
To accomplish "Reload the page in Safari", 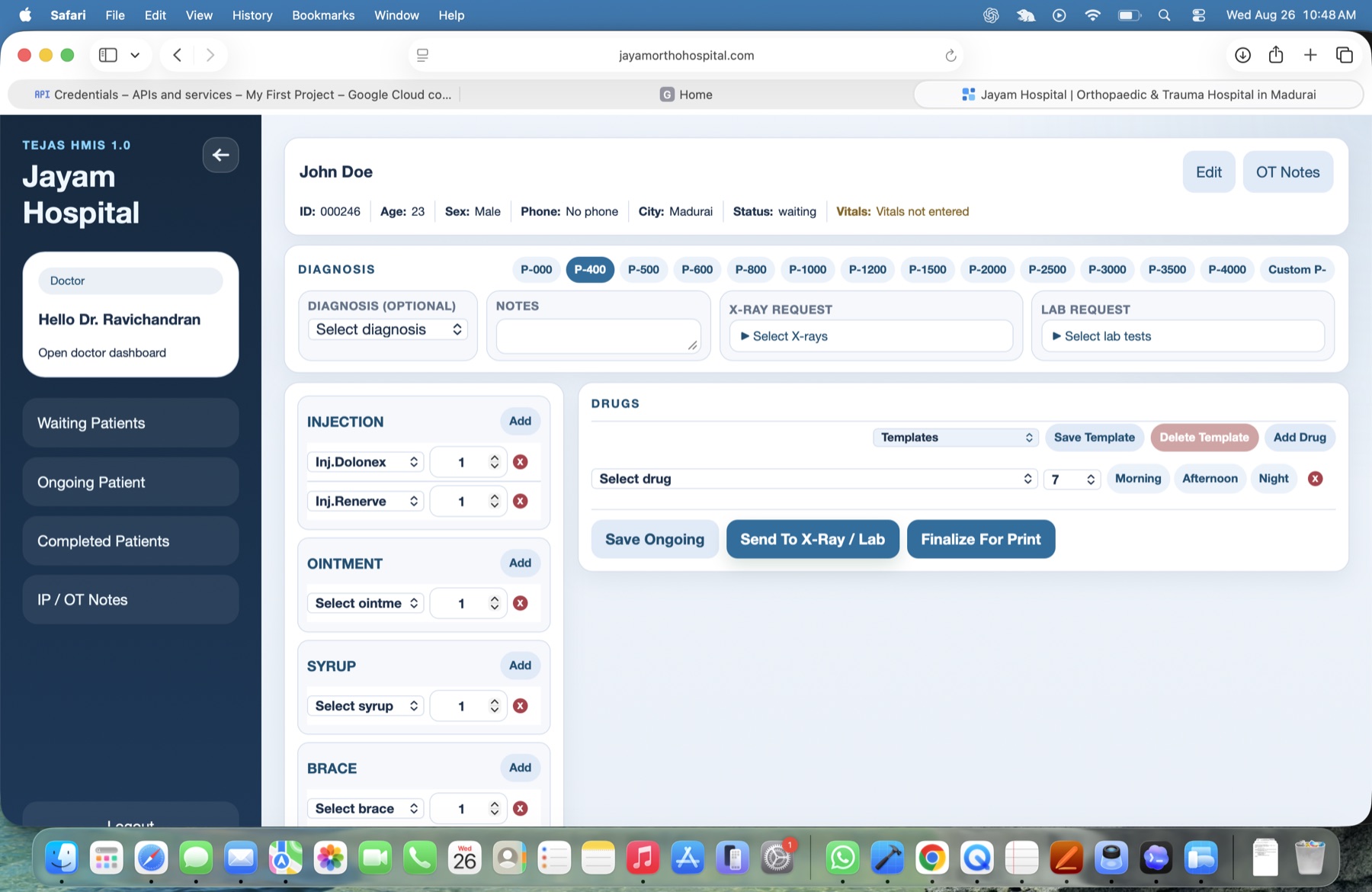I will (x=950, y=56).
